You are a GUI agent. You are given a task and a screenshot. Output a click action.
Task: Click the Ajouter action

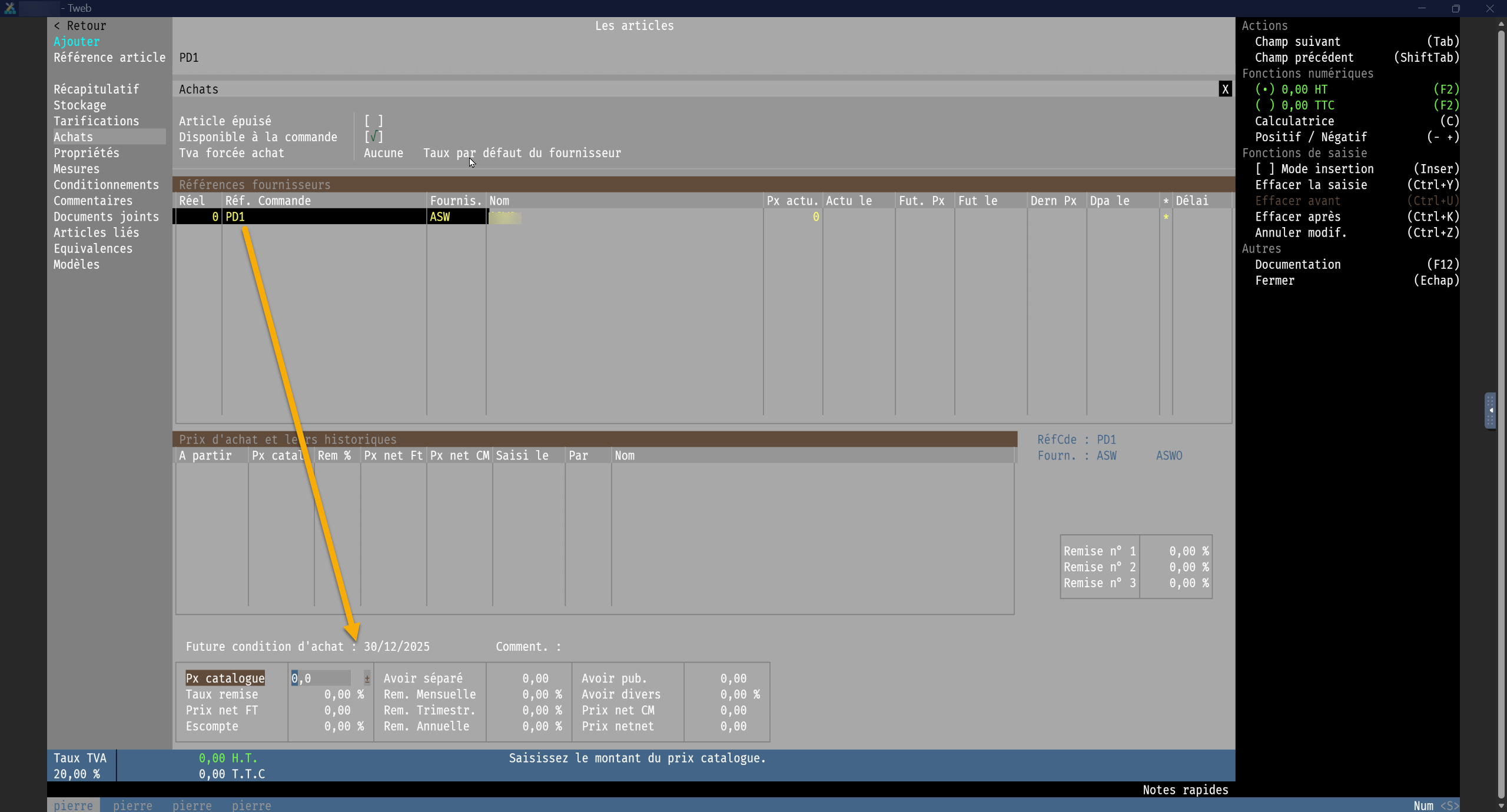click(x=77, y=42)
